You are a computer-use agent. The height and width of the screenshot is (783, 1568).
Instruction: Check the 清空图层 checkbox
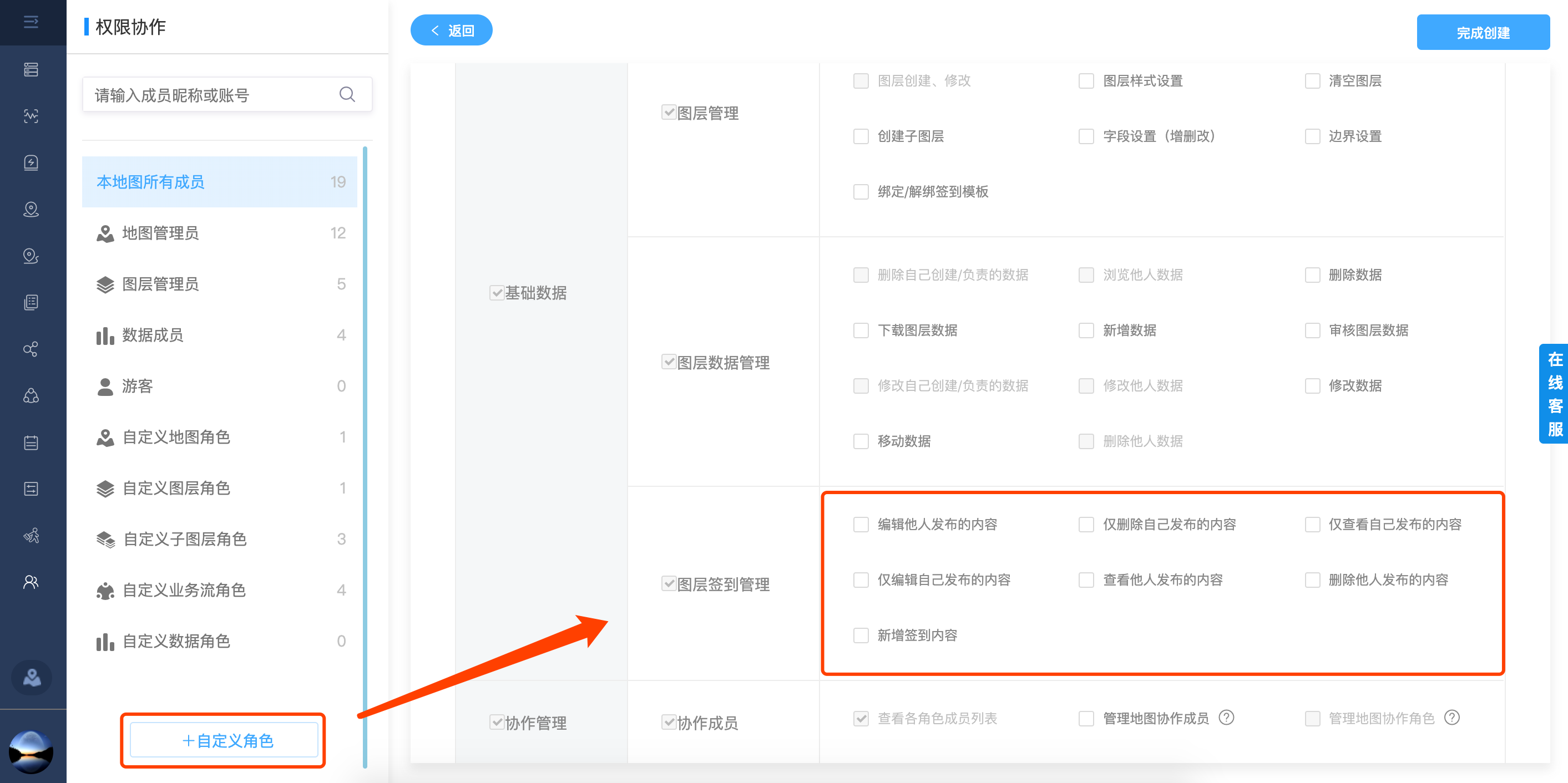(x=1312, y=81)
